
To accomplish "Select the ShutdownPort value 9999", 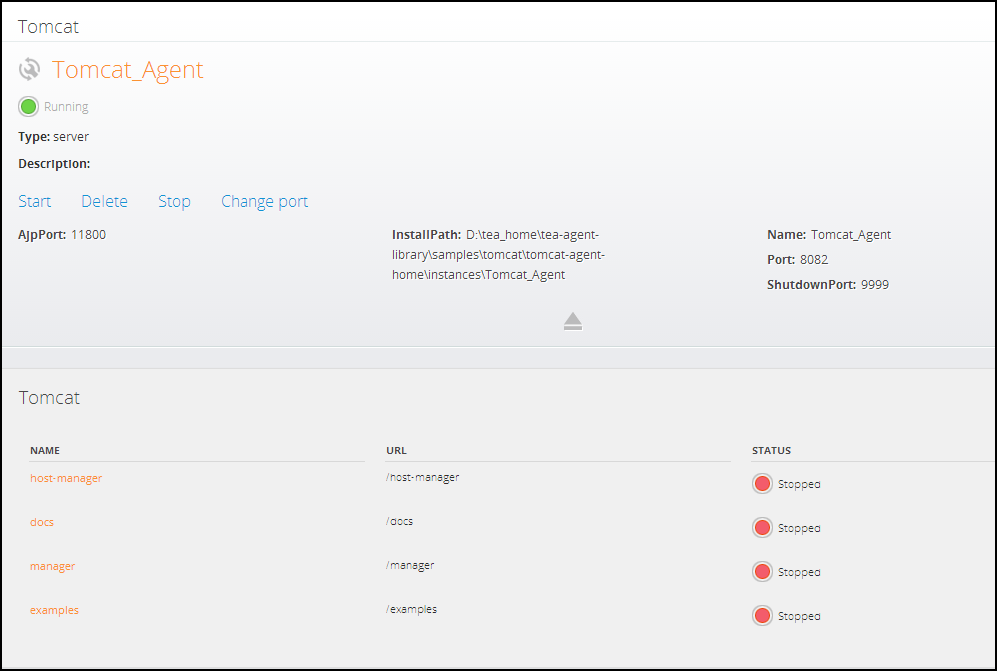I will [875, 284].
